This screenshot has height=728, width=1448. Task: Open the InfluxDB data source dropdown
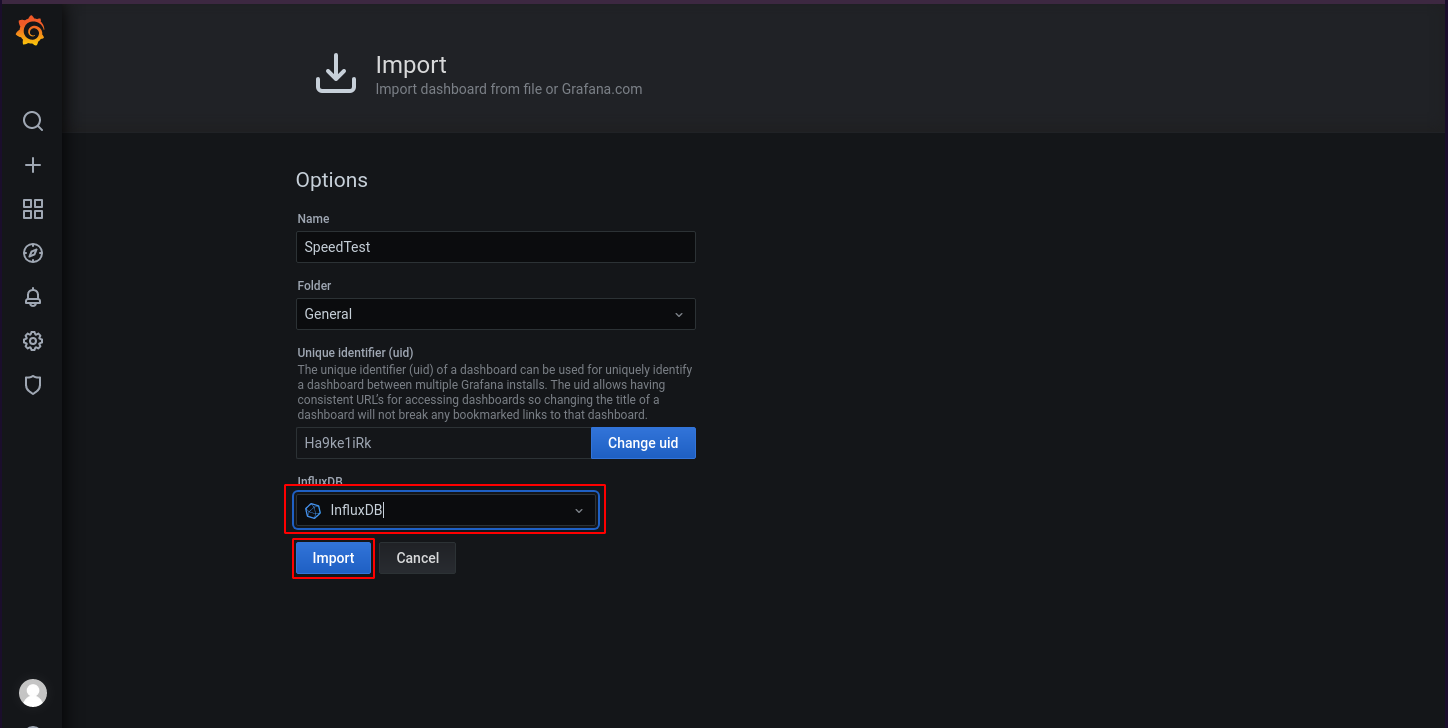point(446,510)
